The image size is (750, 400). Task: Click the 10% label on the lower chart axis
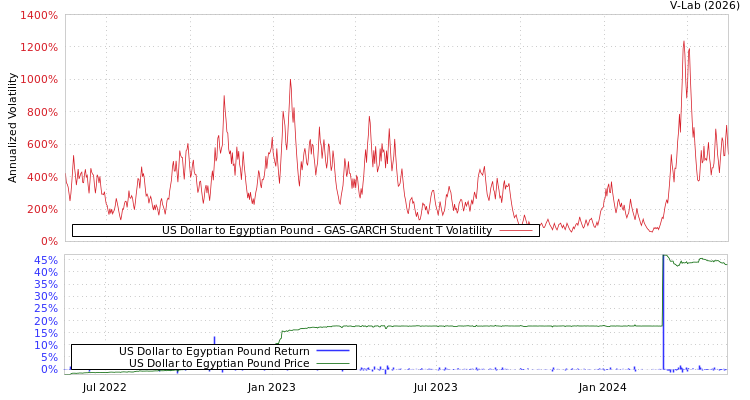pos(45,345)
